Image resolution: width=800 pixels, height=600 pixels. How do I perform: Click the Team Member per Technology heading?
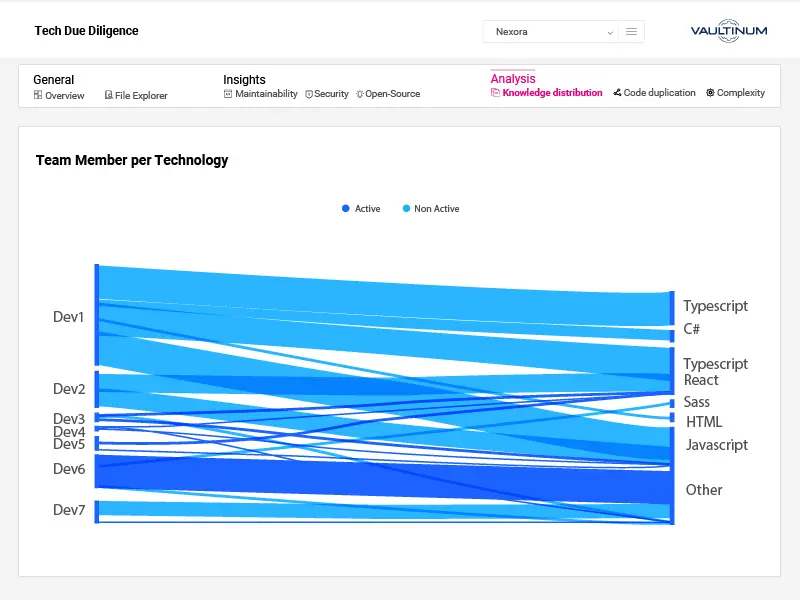[132, 160]
